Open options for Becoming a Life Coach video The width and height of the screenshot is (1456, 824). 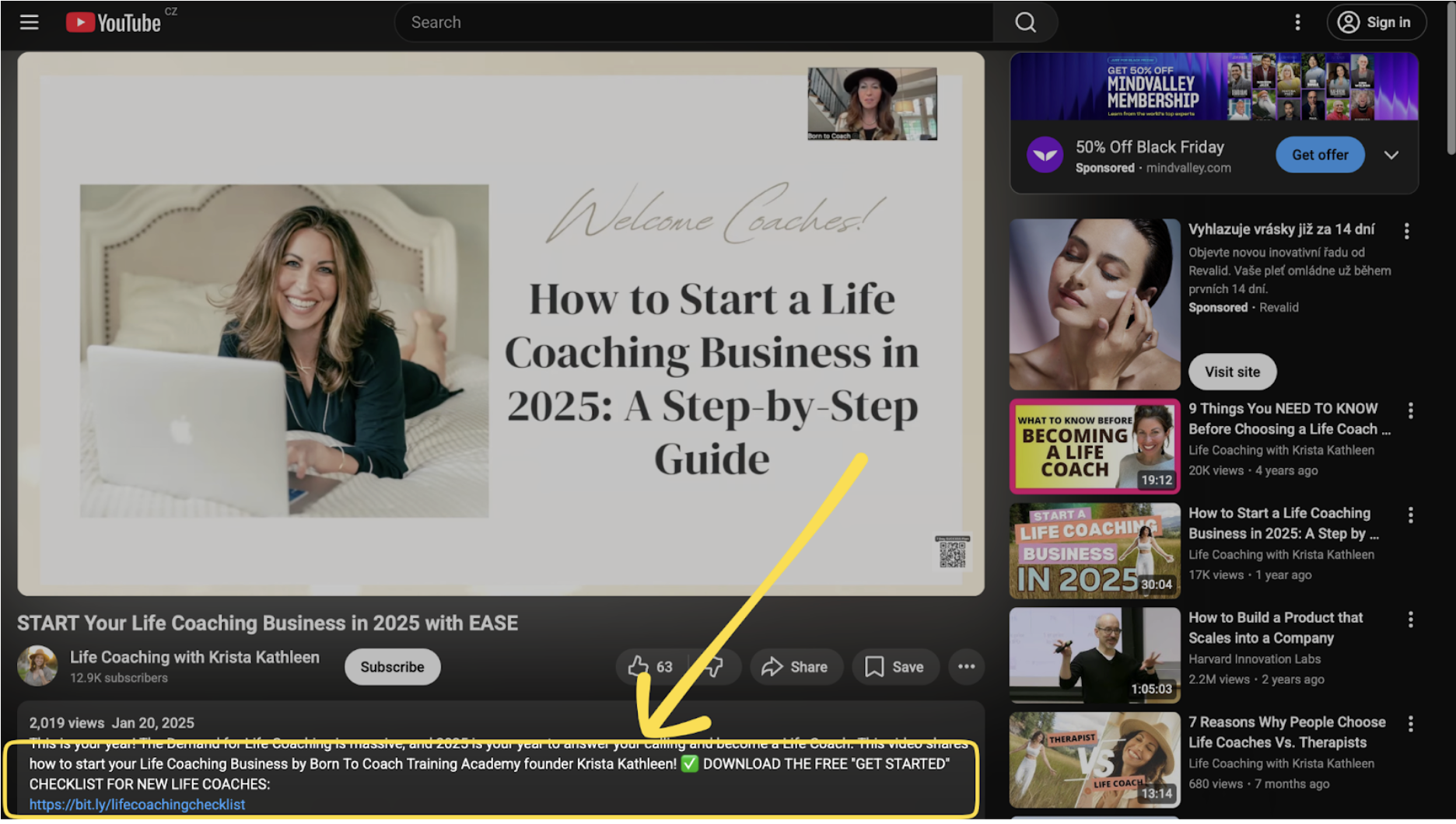pos(1410,410)
